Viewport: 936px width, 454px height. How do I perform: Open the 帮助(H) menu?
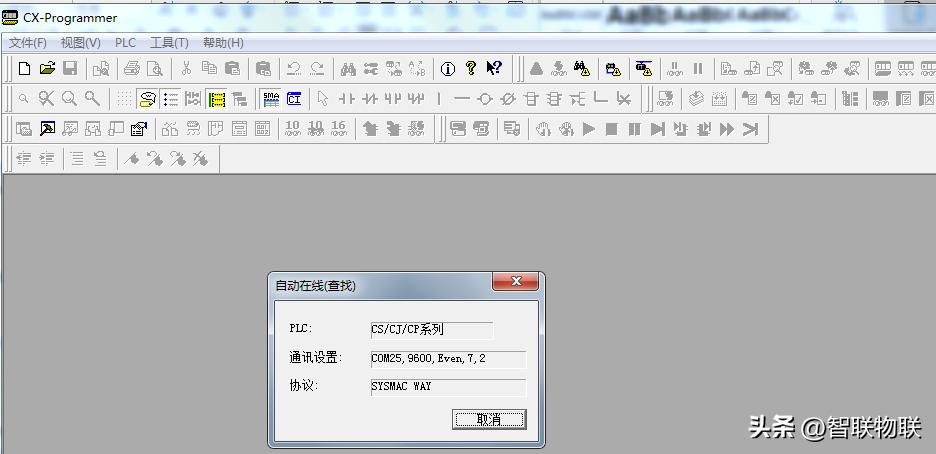223,43
